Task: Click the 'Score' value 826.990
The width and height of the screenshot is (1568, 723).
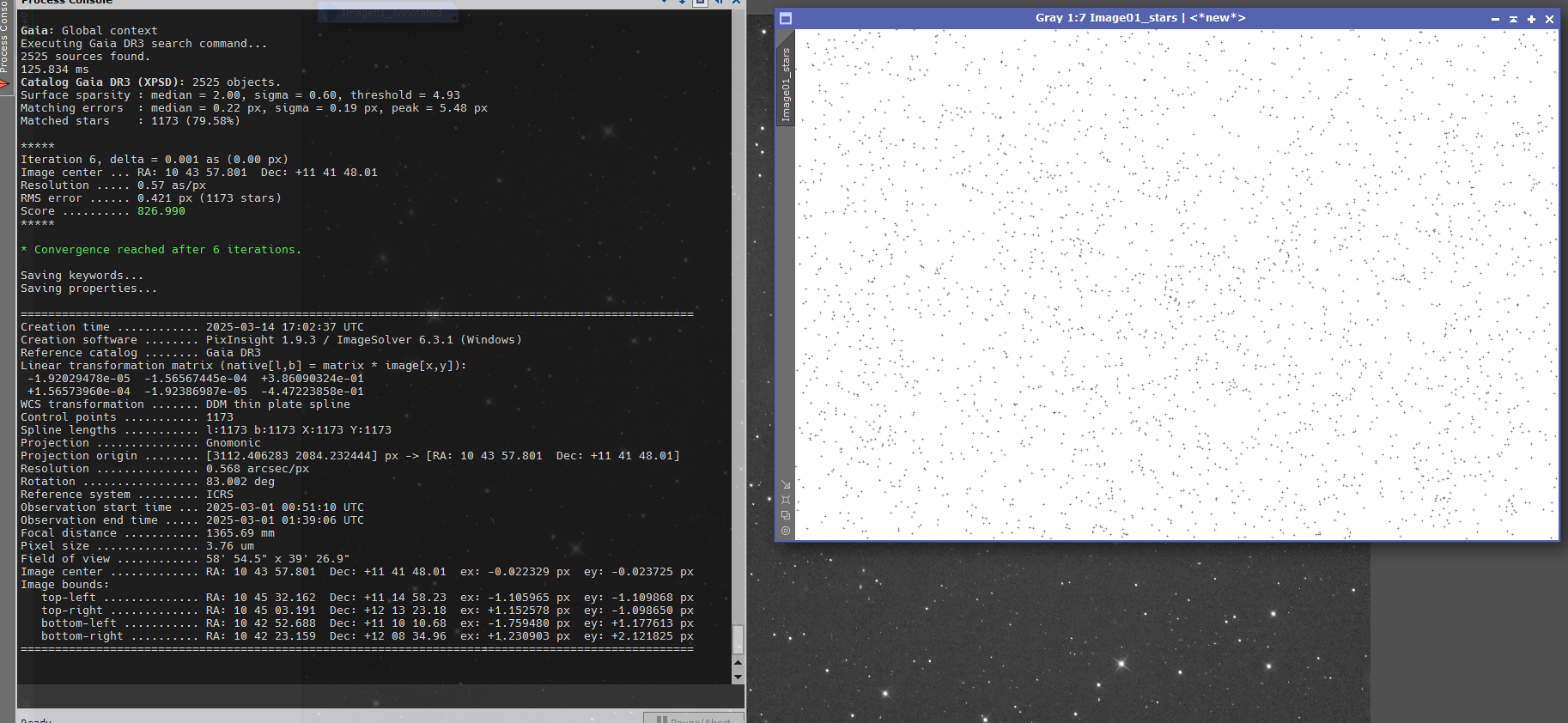Action: click(x=161, y=211)
